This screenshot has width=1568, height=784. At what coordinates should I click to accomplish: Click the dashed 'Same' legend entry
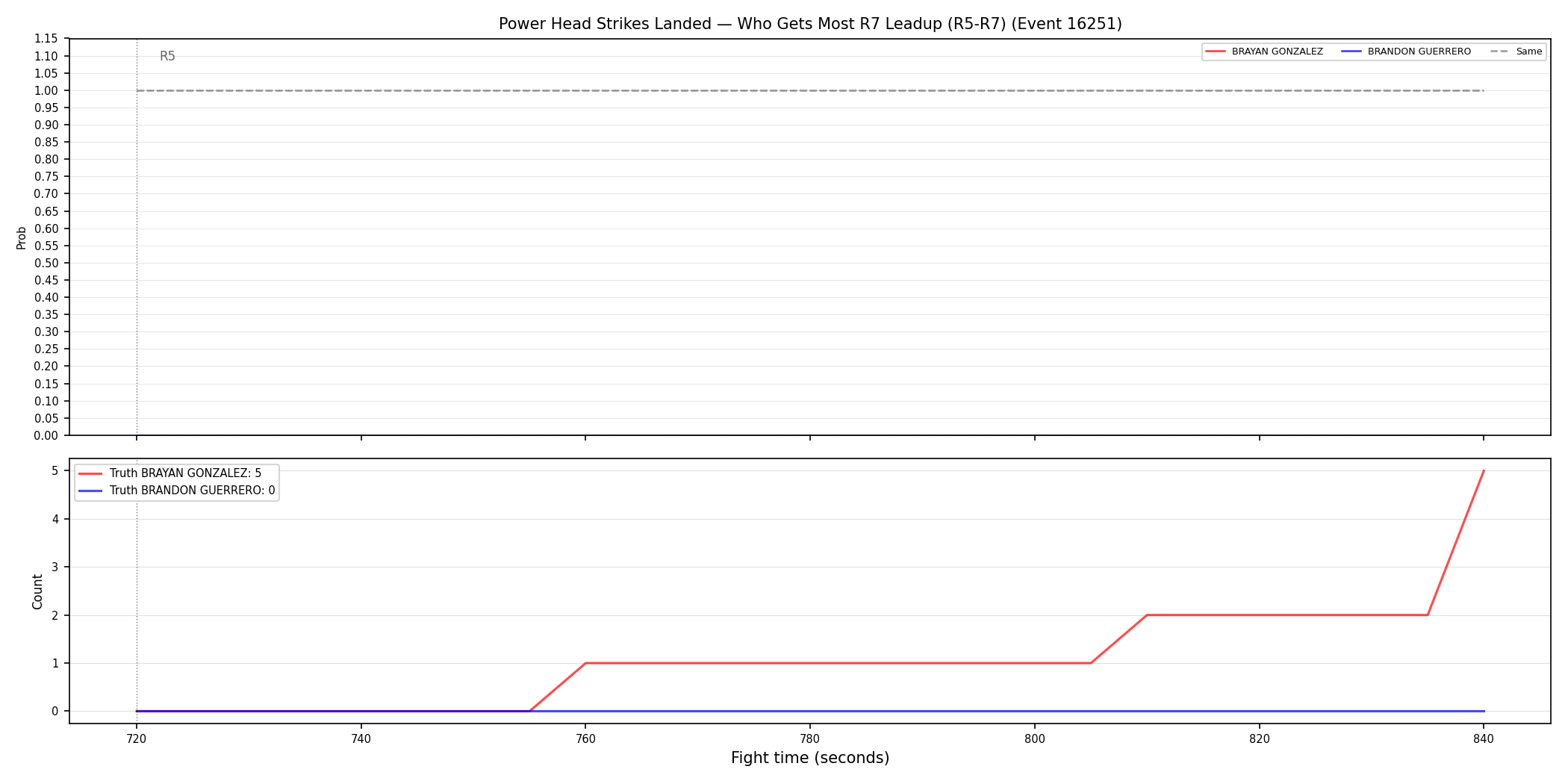[1516, 52]
